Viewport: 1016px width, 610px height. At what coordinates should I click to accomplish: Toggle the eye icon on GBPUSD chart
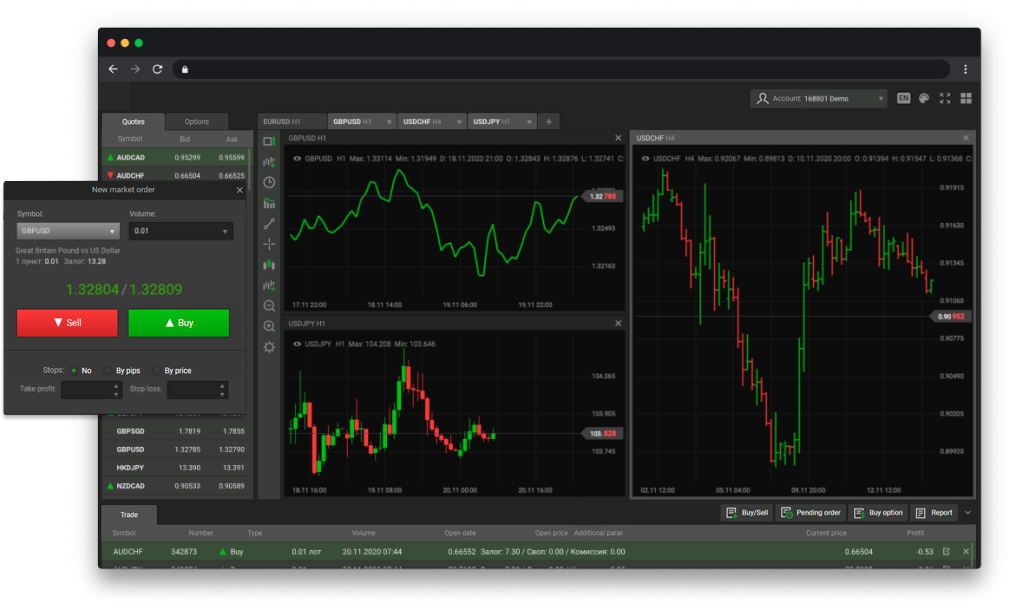tap(296, 158)
